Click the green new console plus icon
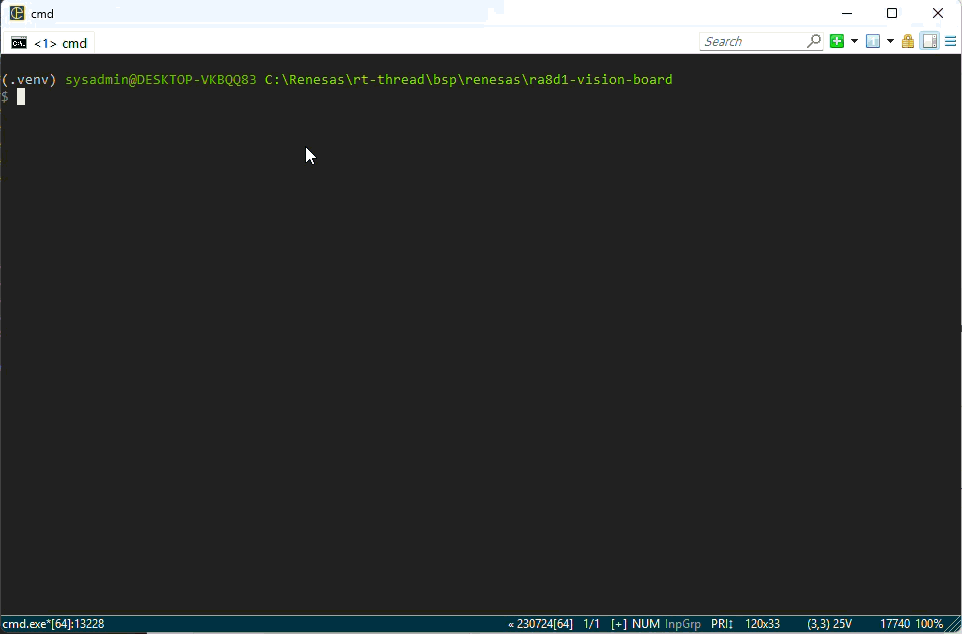 coord(837,41)
